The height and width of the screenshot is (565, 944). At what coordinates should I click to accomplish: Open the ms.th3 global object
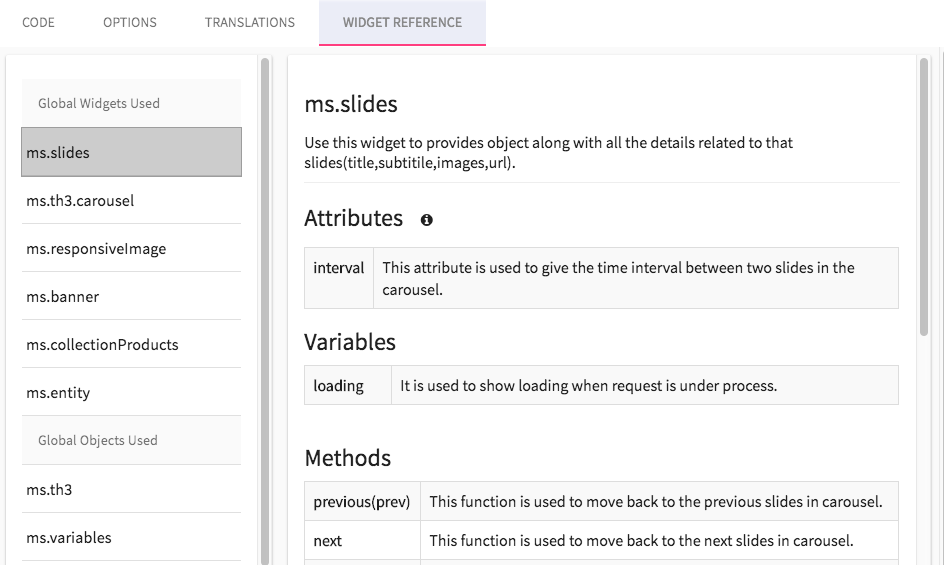pyautogui.click(x=131, y=489)
